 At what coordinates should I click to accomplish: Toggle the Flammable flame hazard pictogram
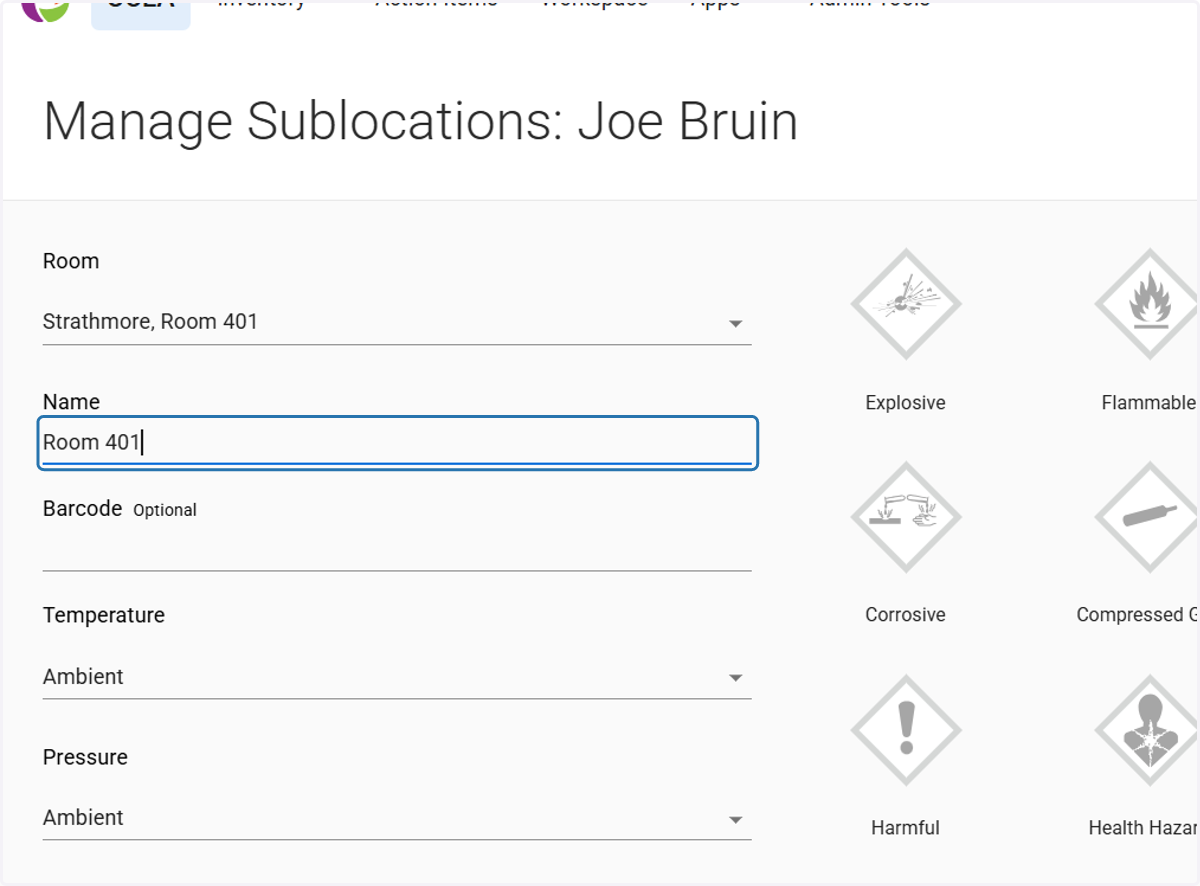(x=1148, y=303)
